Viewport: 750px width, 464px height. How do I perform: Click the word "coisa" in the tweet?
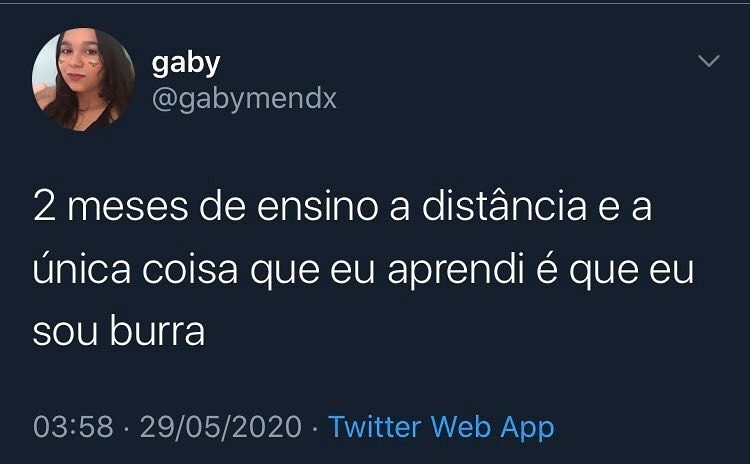tap(190, 269)
